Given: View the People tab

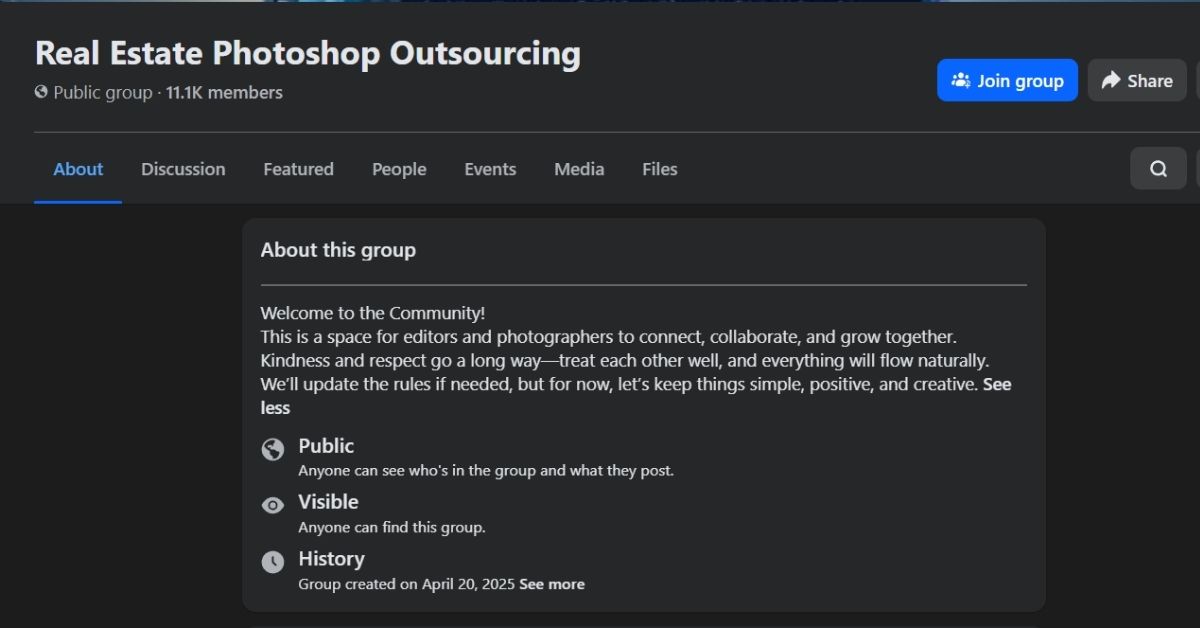Looking at the screenshot, I should pos(399,170).
